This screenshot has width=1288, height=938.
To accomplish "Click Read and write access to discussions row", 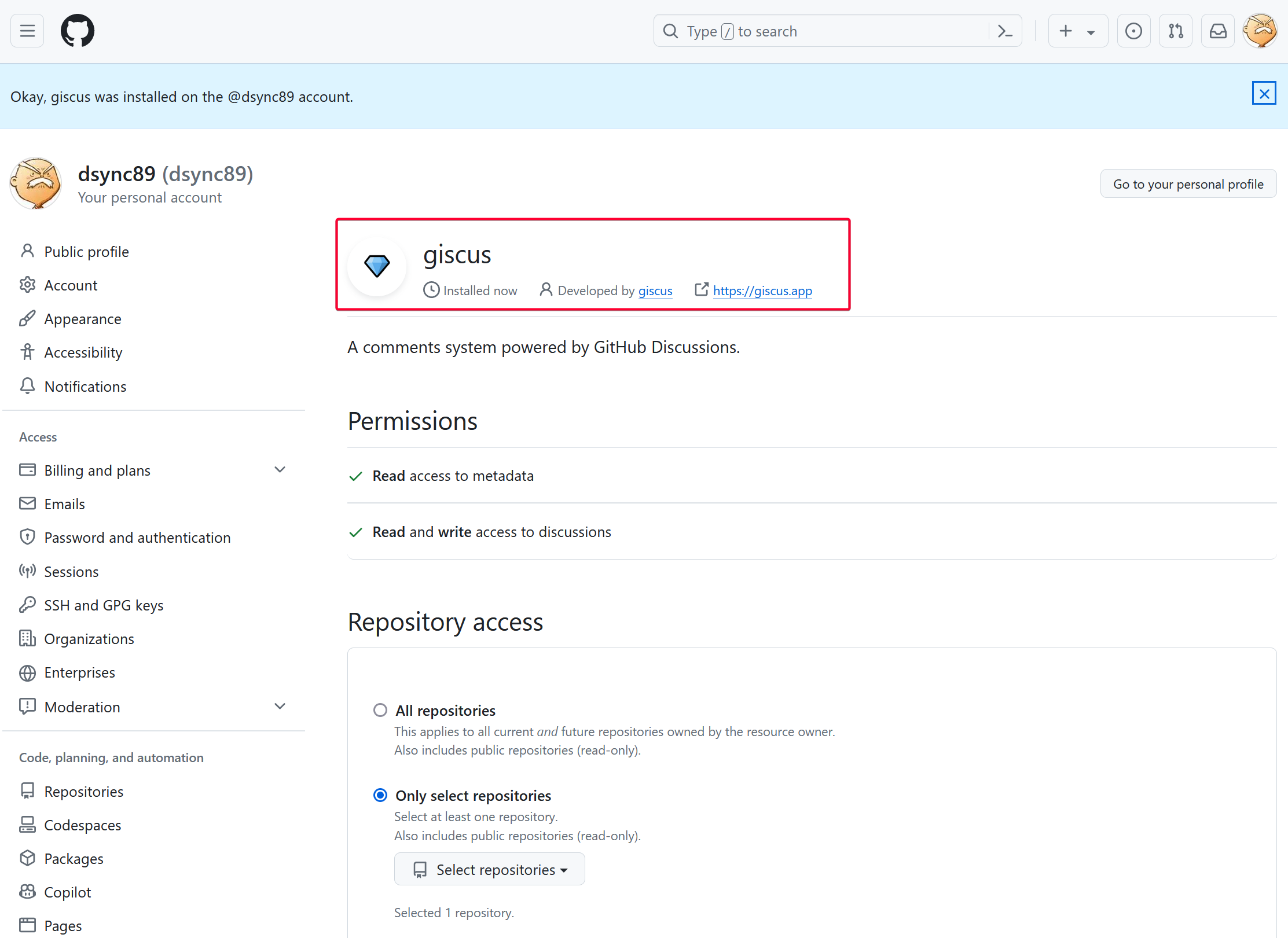I will pos(812,532).
